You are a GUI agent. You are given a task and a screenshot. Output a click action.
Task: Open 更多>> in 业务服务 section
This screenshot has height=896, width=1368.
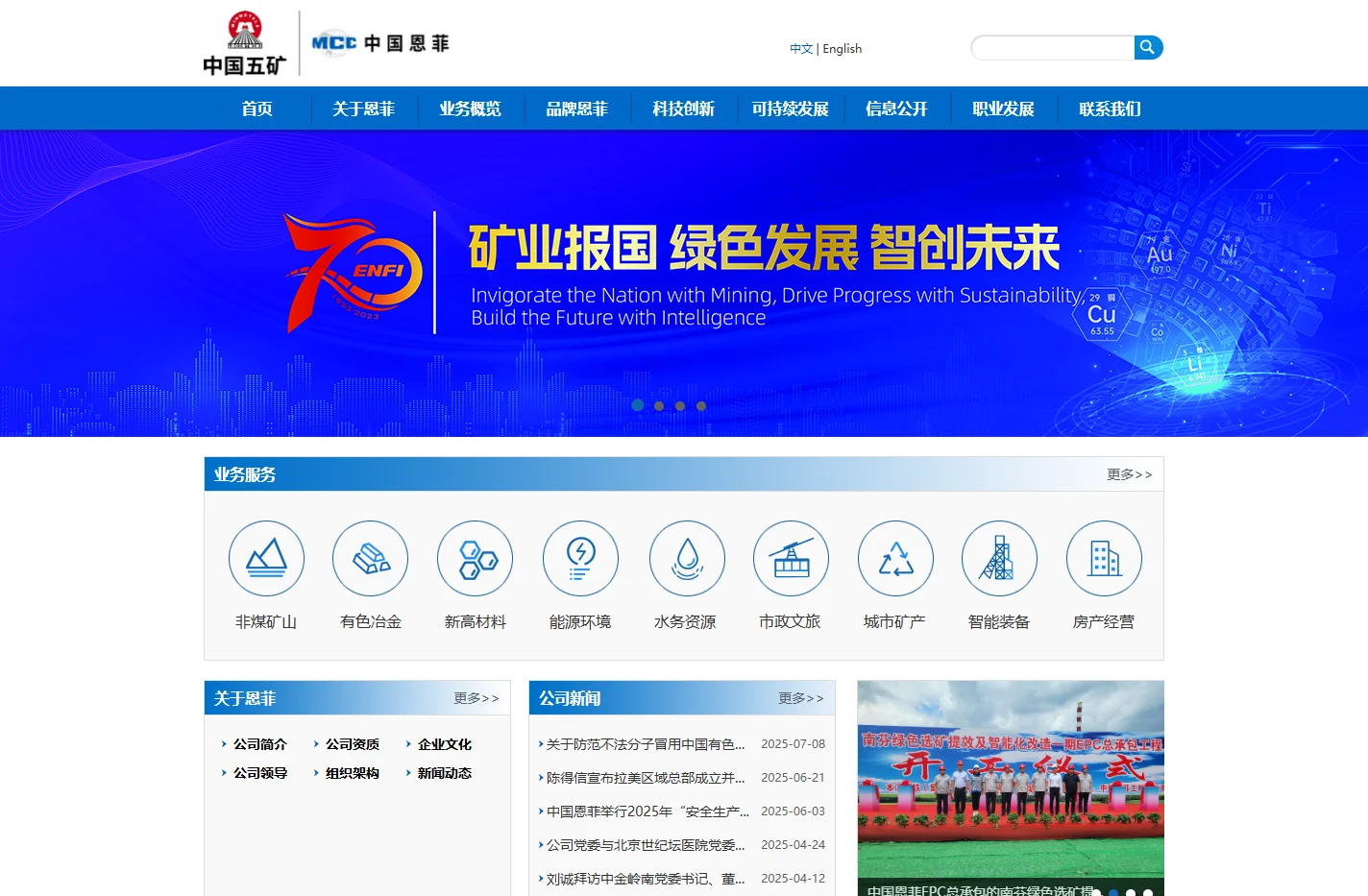tap(1129, 474)
